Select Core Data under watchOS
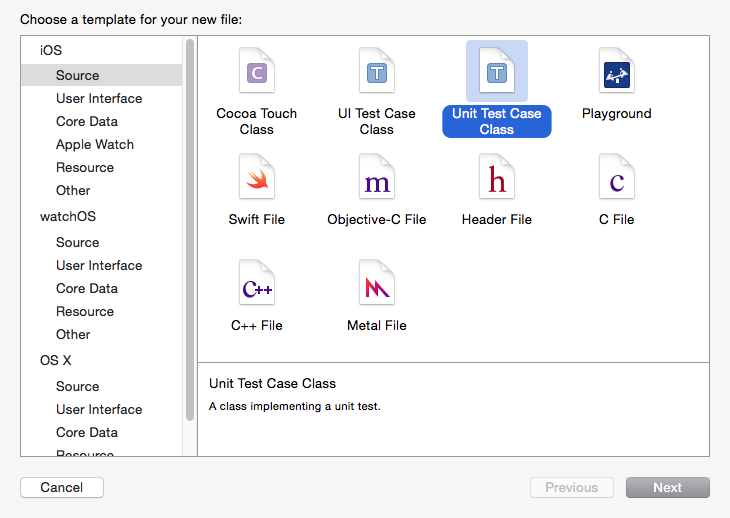This screenshot has height=518, width=730. (x=87, y=289)
